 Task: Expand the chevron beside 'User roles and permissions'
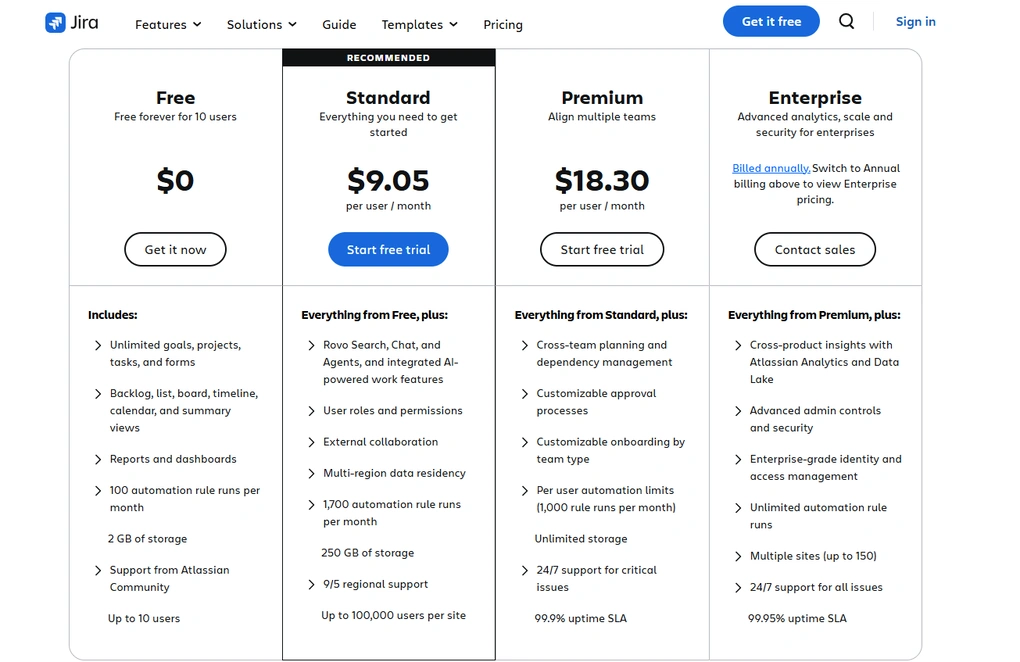click(x=310, y=410)
